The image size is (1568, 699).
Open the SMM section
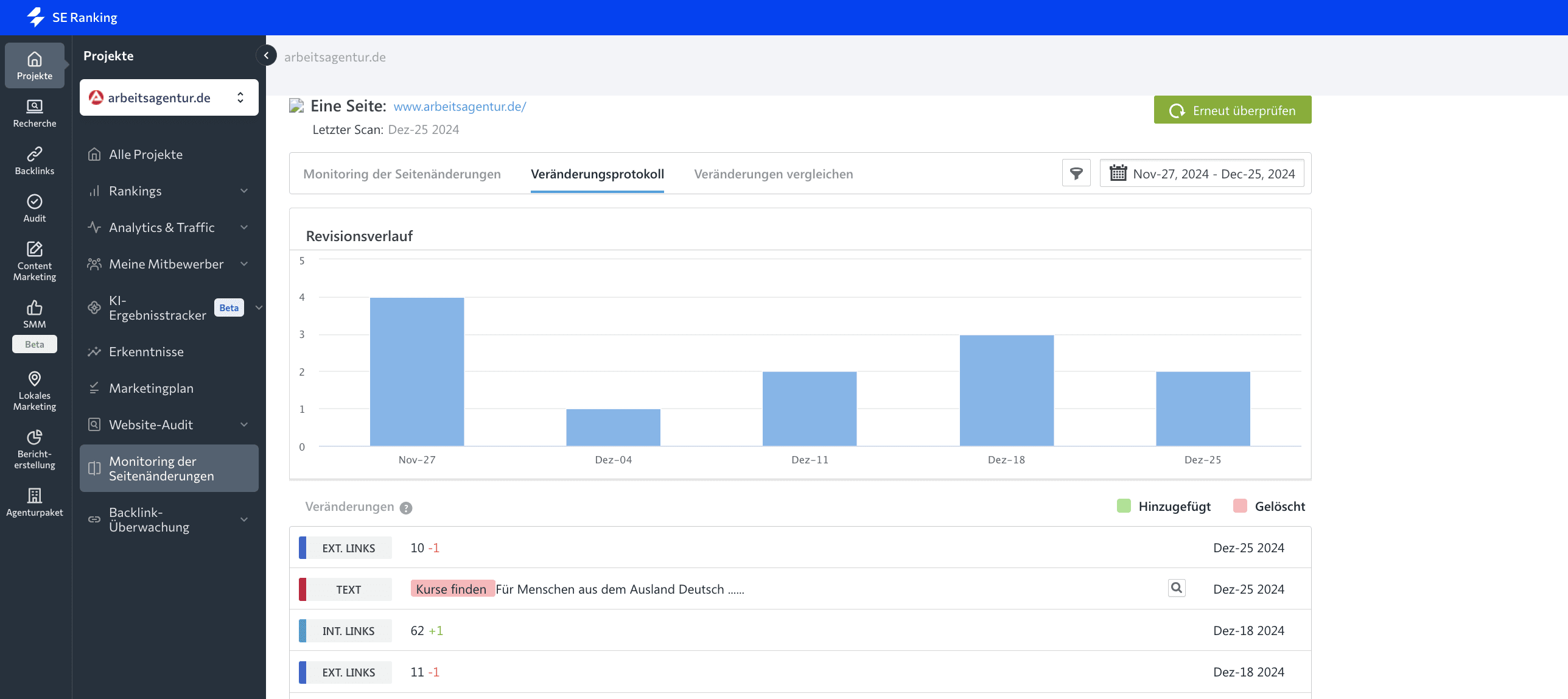click(x=35, y=315)
